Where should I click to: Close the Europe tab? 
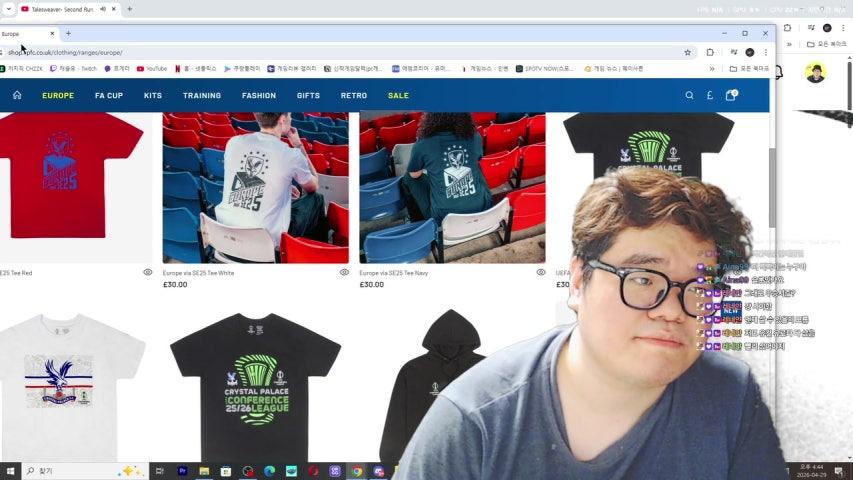click(x=52, y=34)
